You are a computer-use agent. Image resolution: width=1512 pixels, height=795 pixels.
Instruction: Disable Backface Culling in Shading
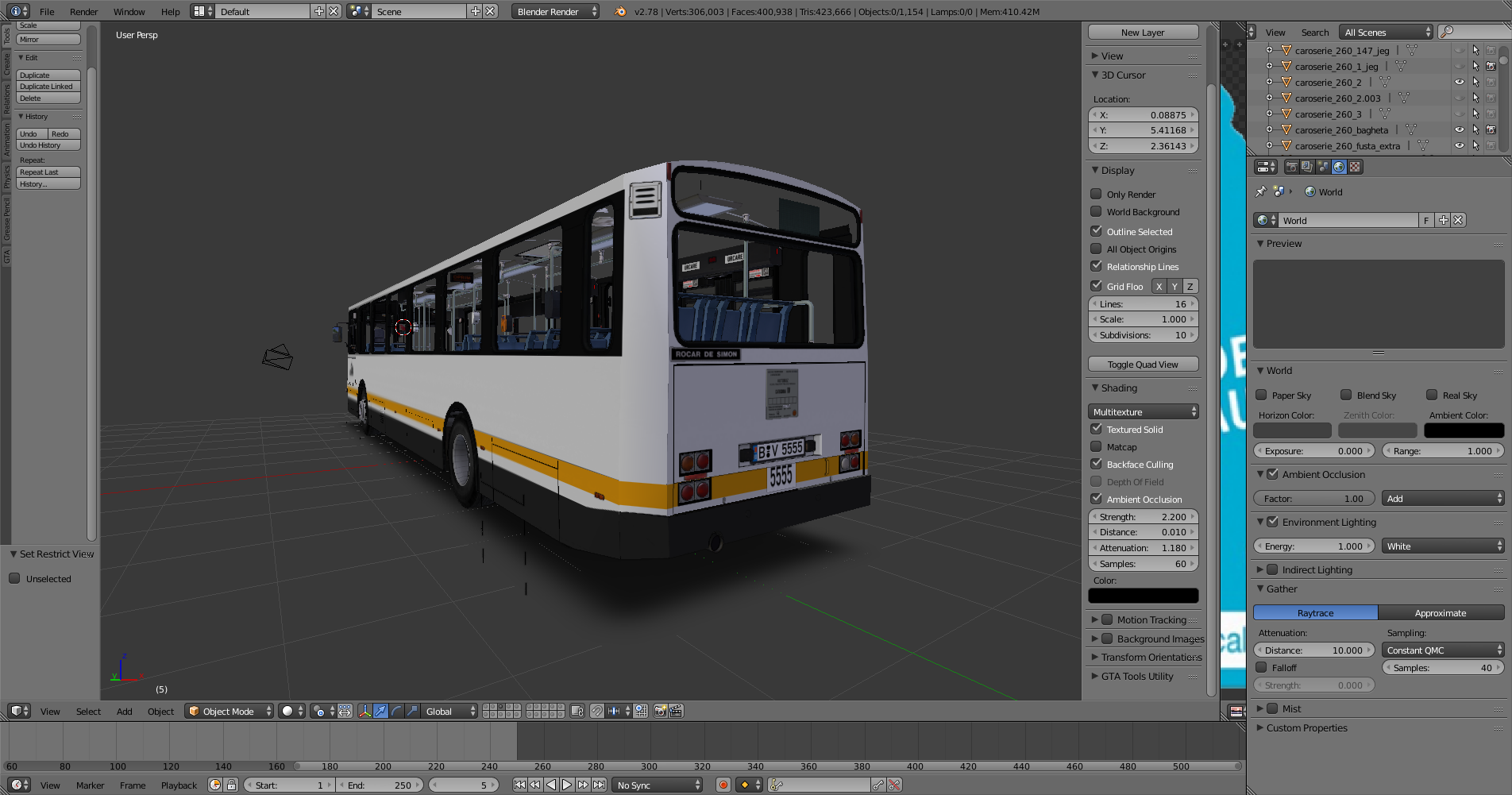(1096, 464)
